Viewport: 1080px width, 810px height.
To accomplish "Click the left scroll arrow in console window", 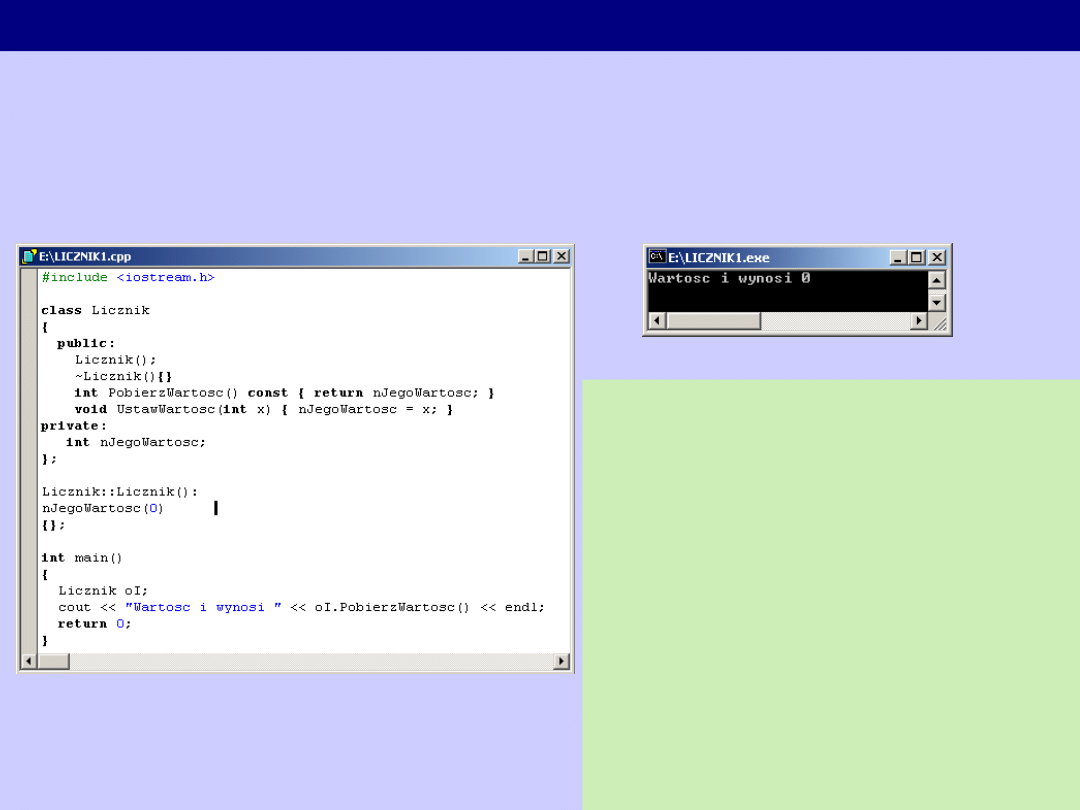I will pyautogui.click(x=657, y=320).
